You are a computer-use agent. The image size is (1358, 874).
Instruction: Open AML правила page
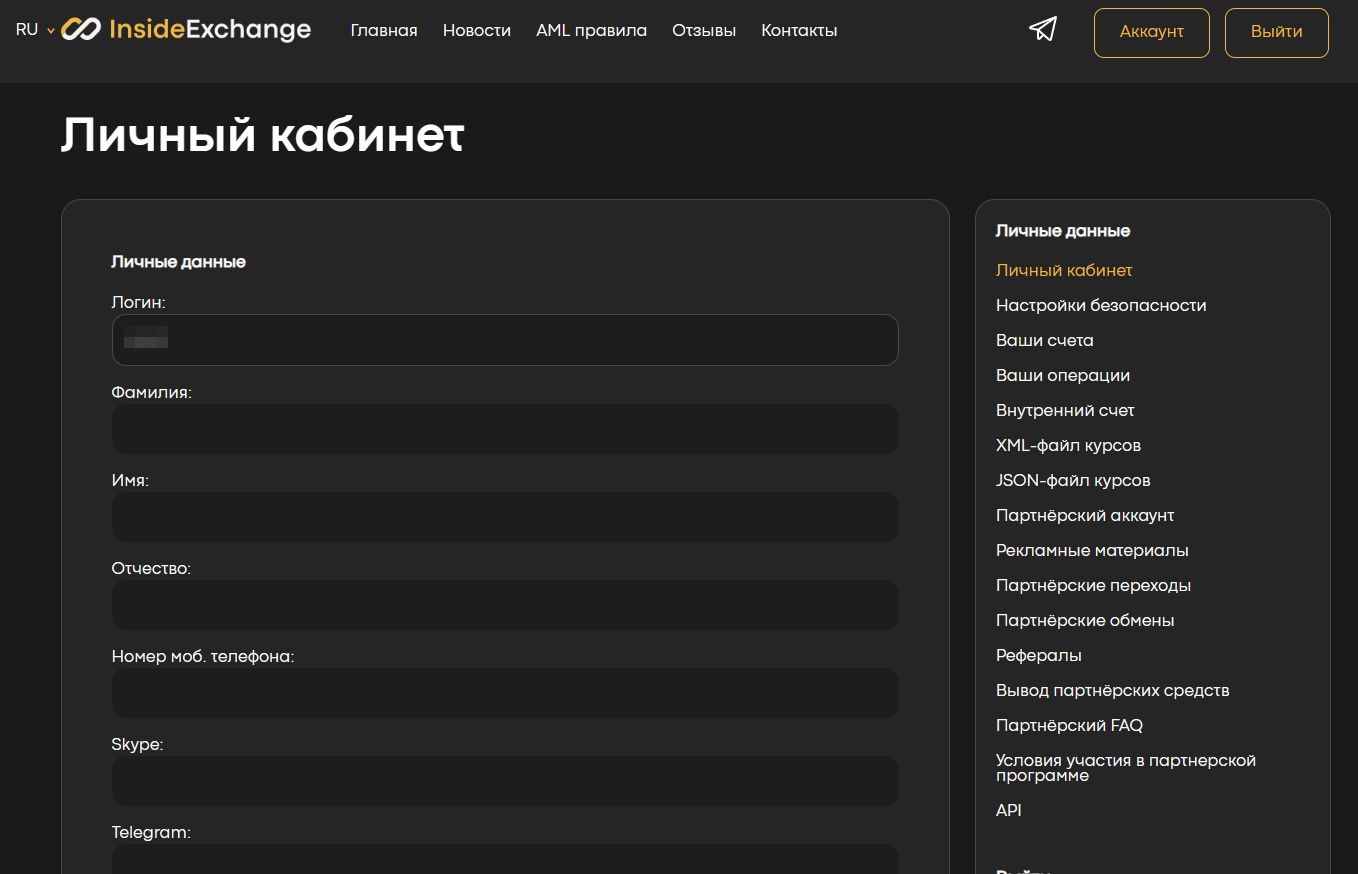[x=591, y=31]
